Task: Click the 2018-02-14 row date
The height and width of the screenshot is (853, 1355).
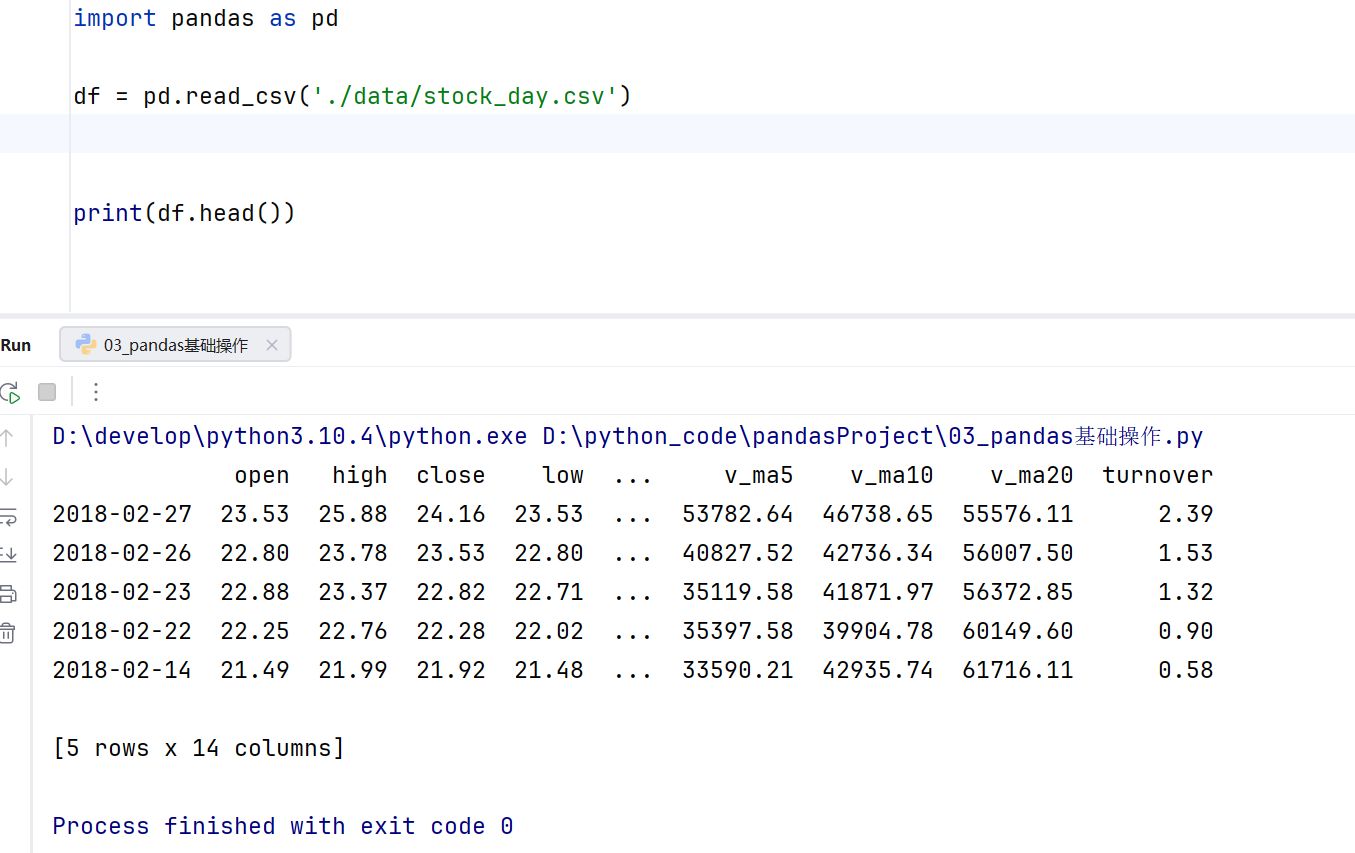Action: click(122, 671)
